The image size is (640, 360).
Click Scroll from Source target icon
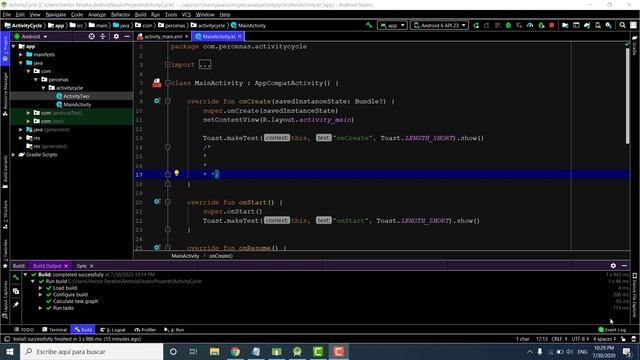[91, 36]
